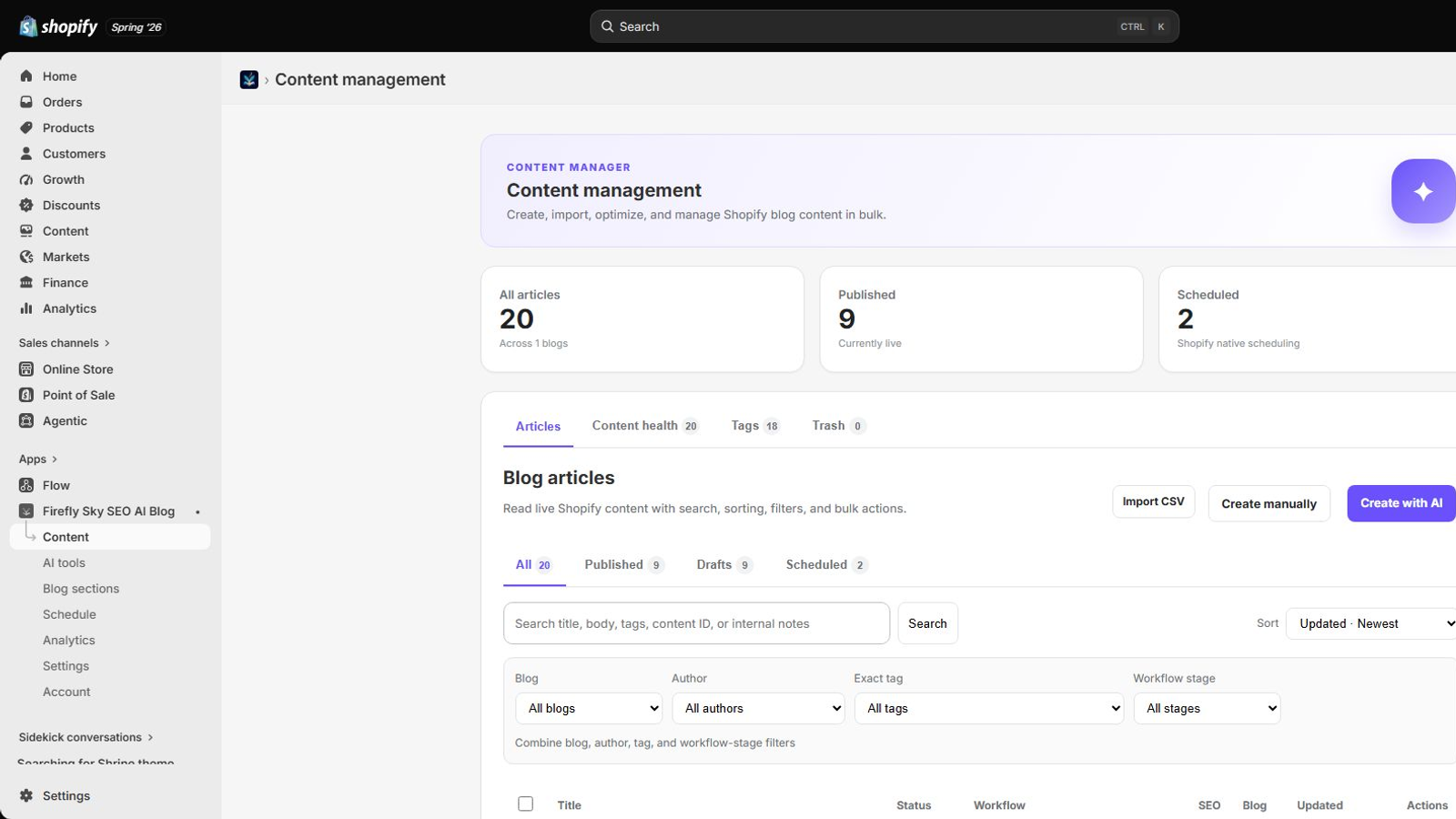Click the article search text field
This screenshot has width=1456, height=819.
(696, 623)
